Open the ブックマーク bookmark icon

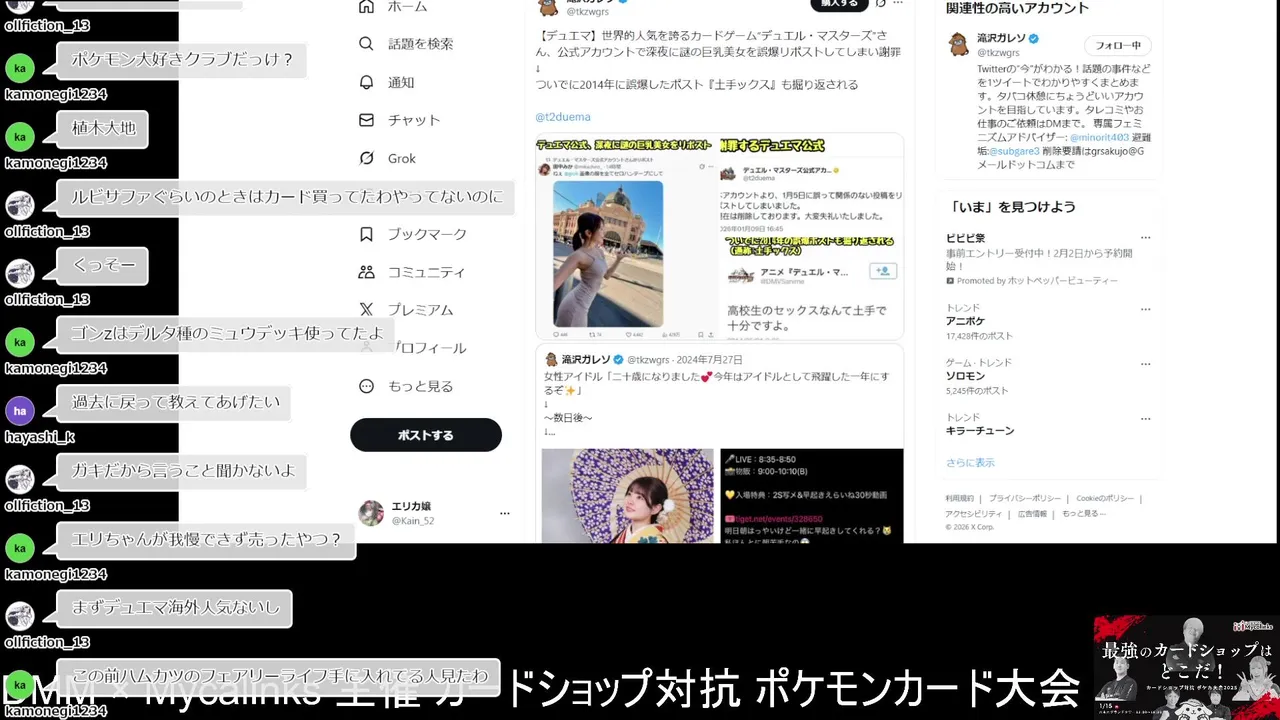click(366, 234)
